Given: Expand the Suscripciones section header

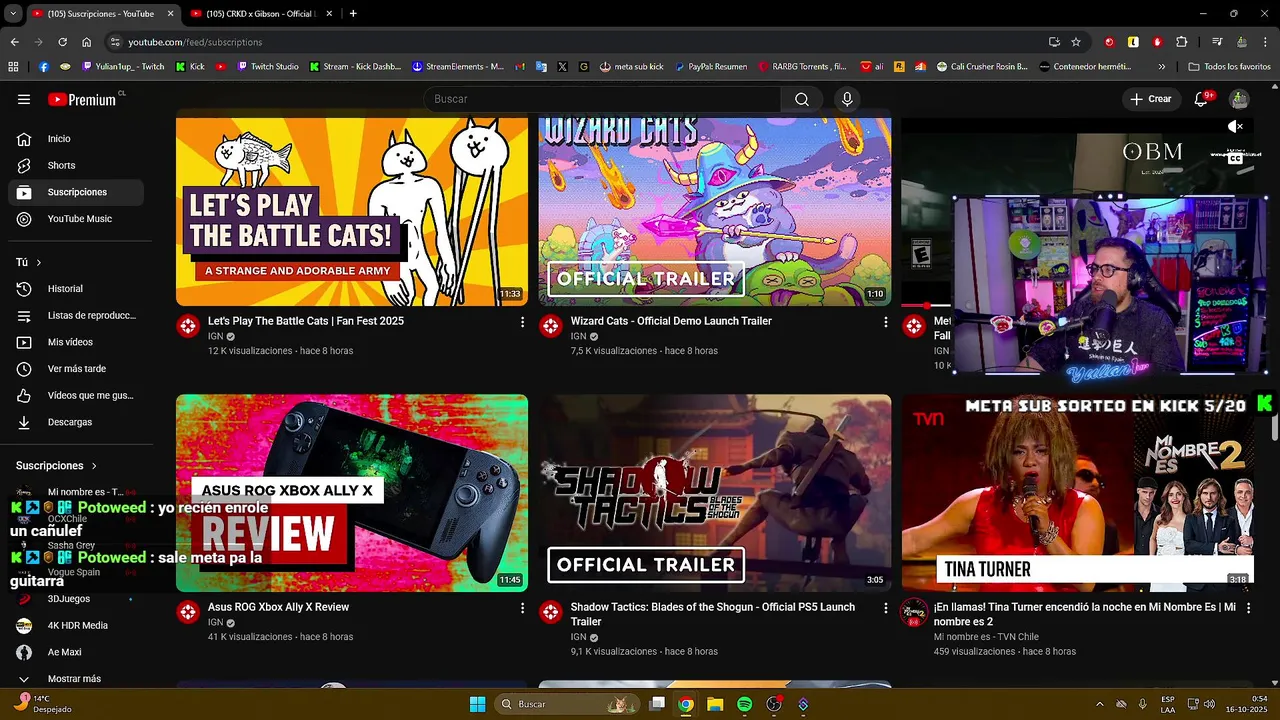Looking at the screenshot, I should coord(57,466).
